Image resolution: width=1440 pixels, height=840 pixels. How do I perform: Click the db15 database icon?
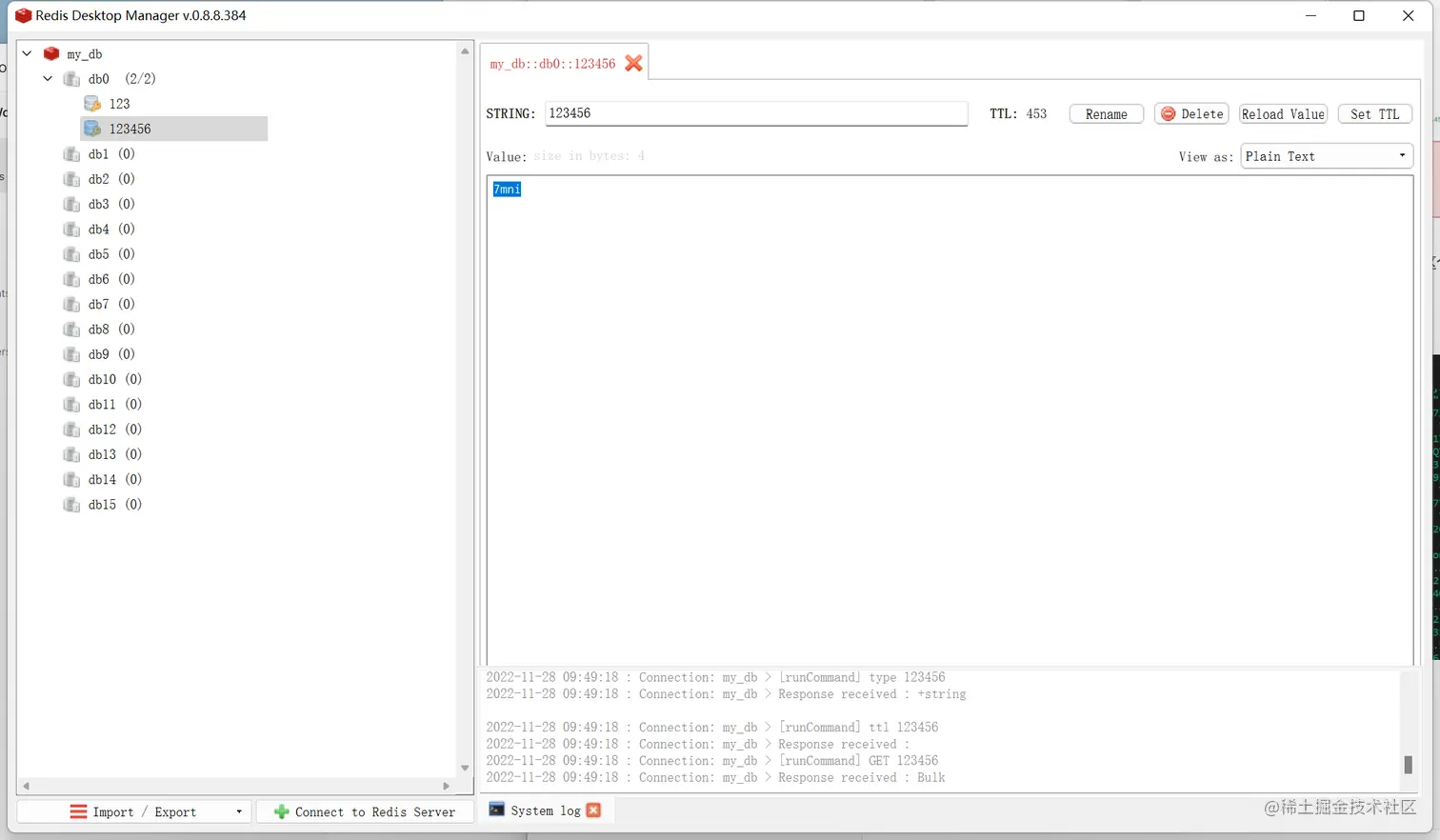71,505
